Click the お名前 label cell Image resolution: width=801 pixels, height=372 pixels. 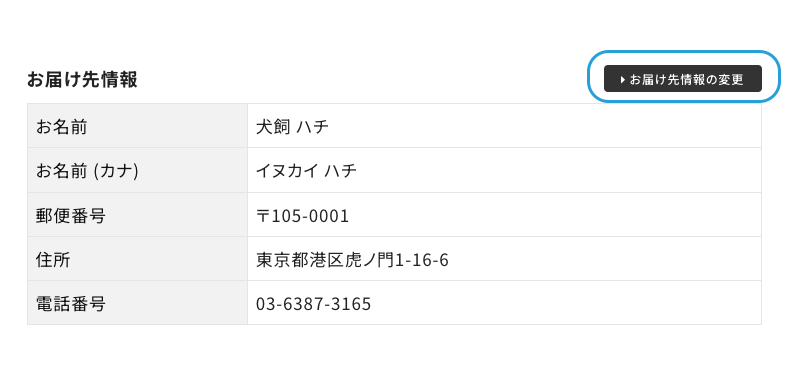pyautogui.click(x=137, y=126)
